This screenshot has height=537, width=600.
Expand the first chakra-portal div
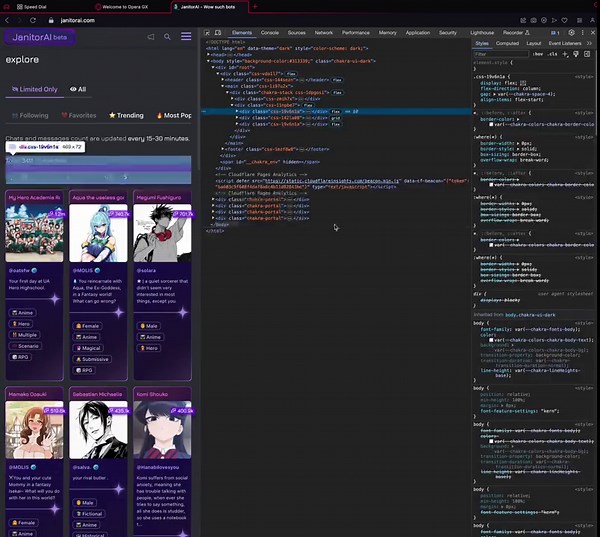point(213,199)
